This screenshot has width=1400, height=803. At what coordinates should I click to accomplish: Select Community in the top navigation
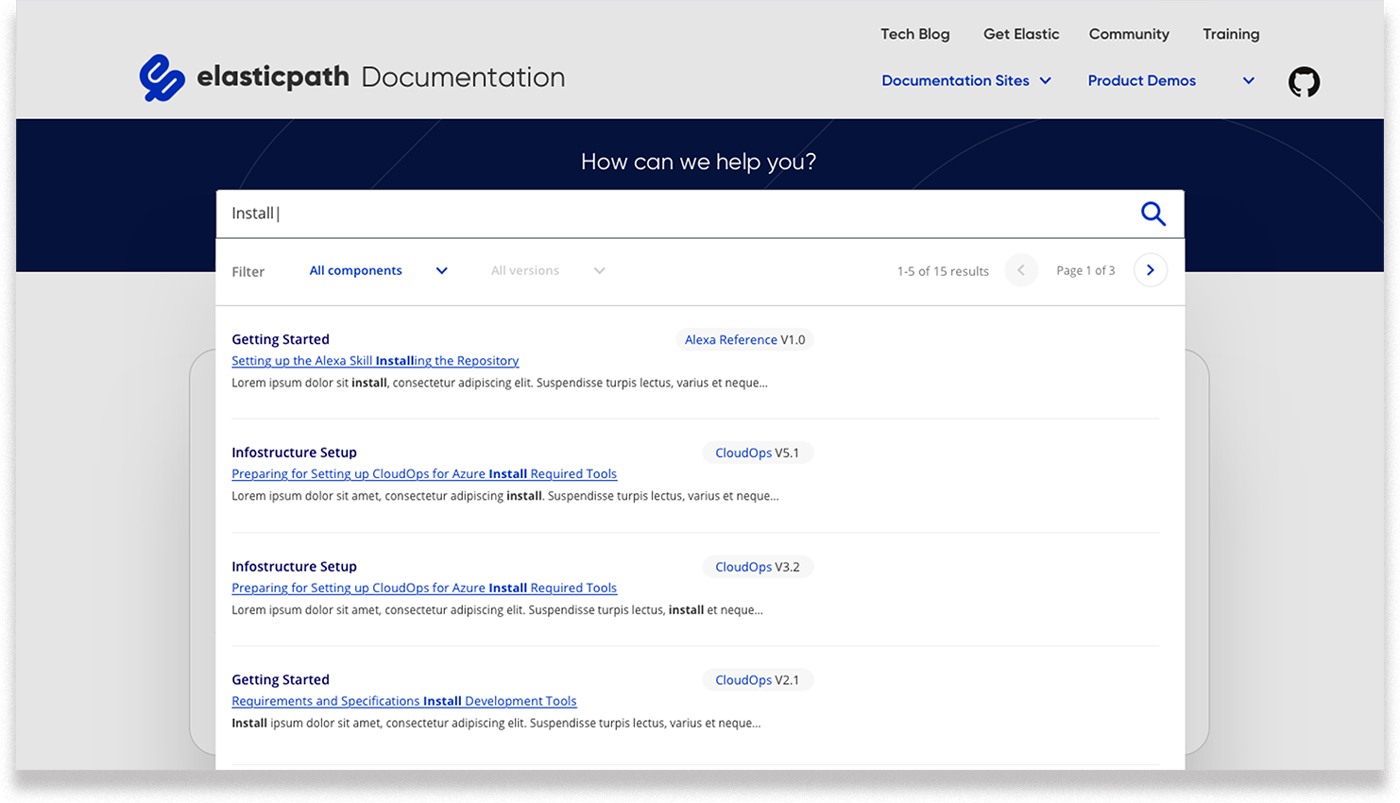tap(1128, 33)
